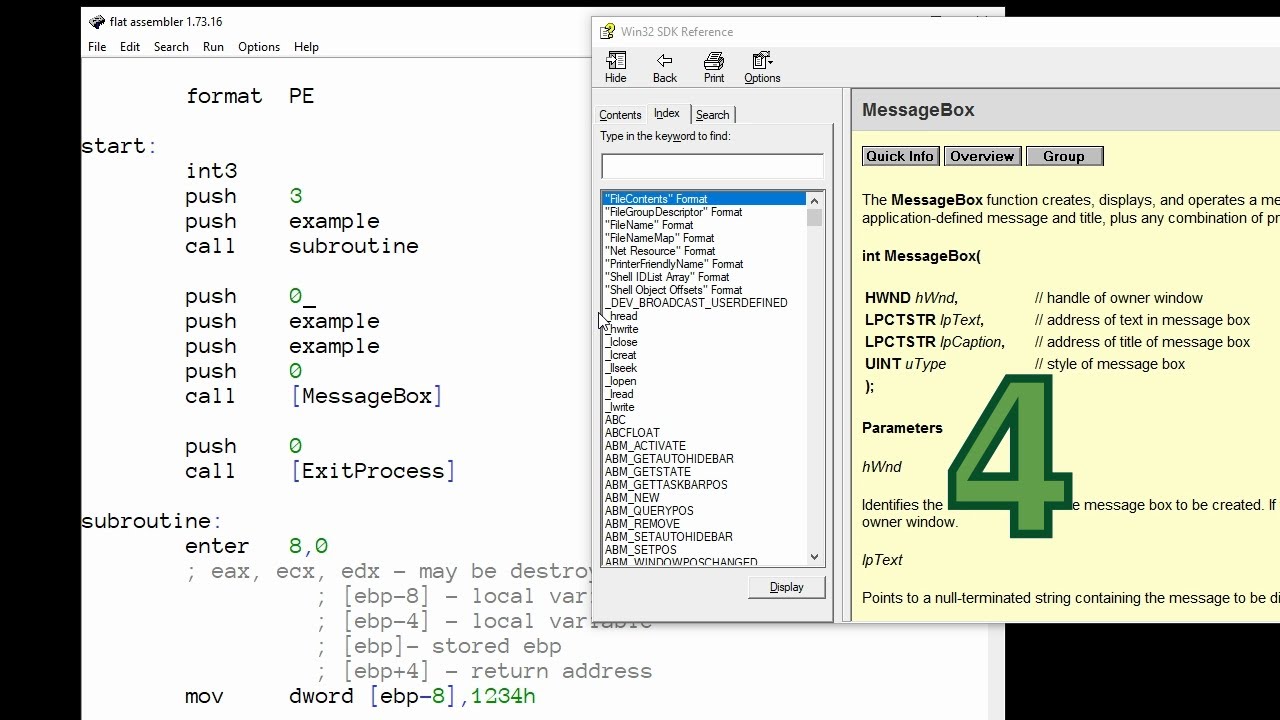Select the _lwrite index entry
Screen dimensions: 1280x720
(x=620, y=407)
